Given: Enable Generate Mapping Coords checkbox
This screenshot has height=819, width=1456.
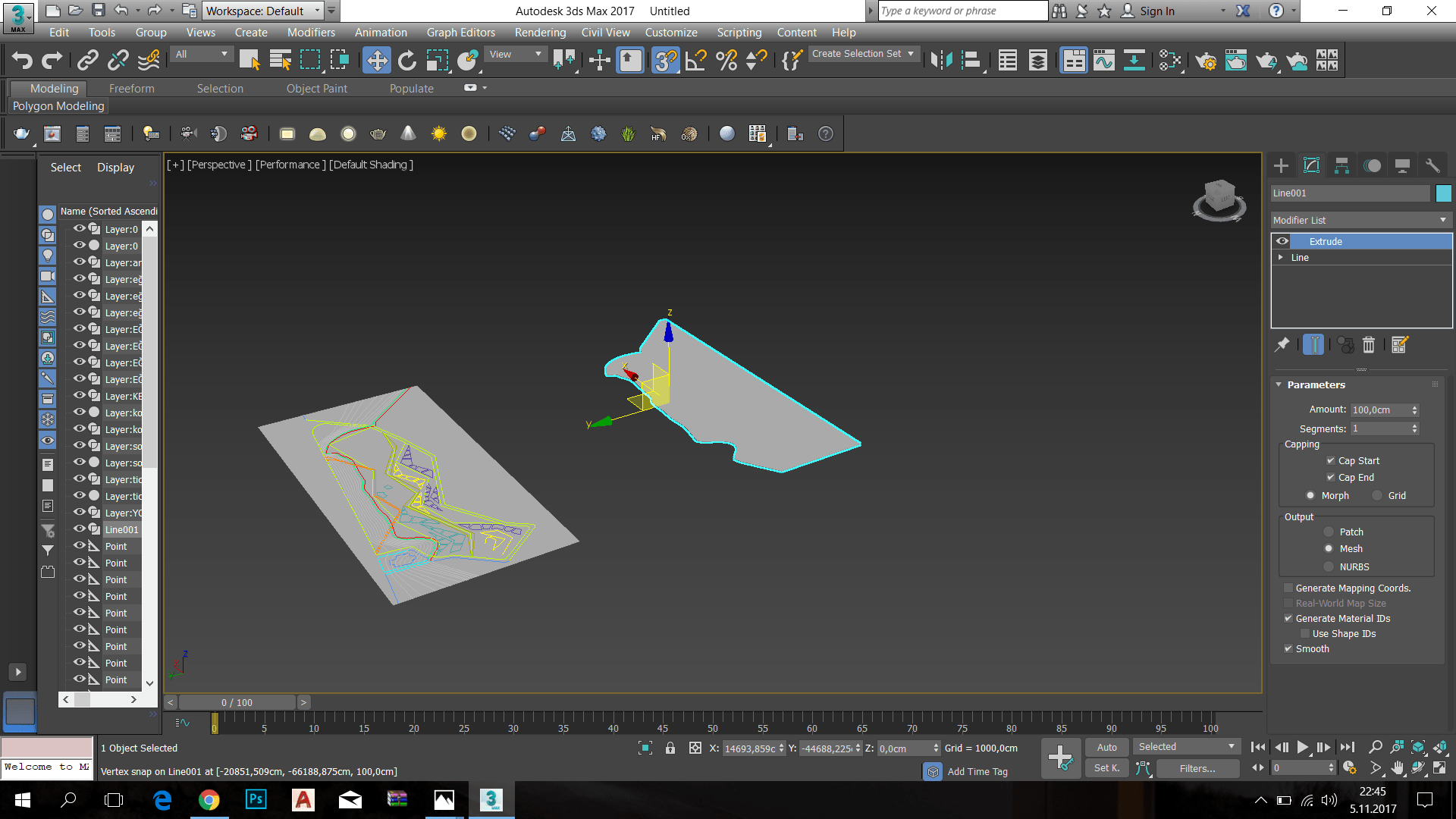Looking at the screenshot, I should point(1288,588).
